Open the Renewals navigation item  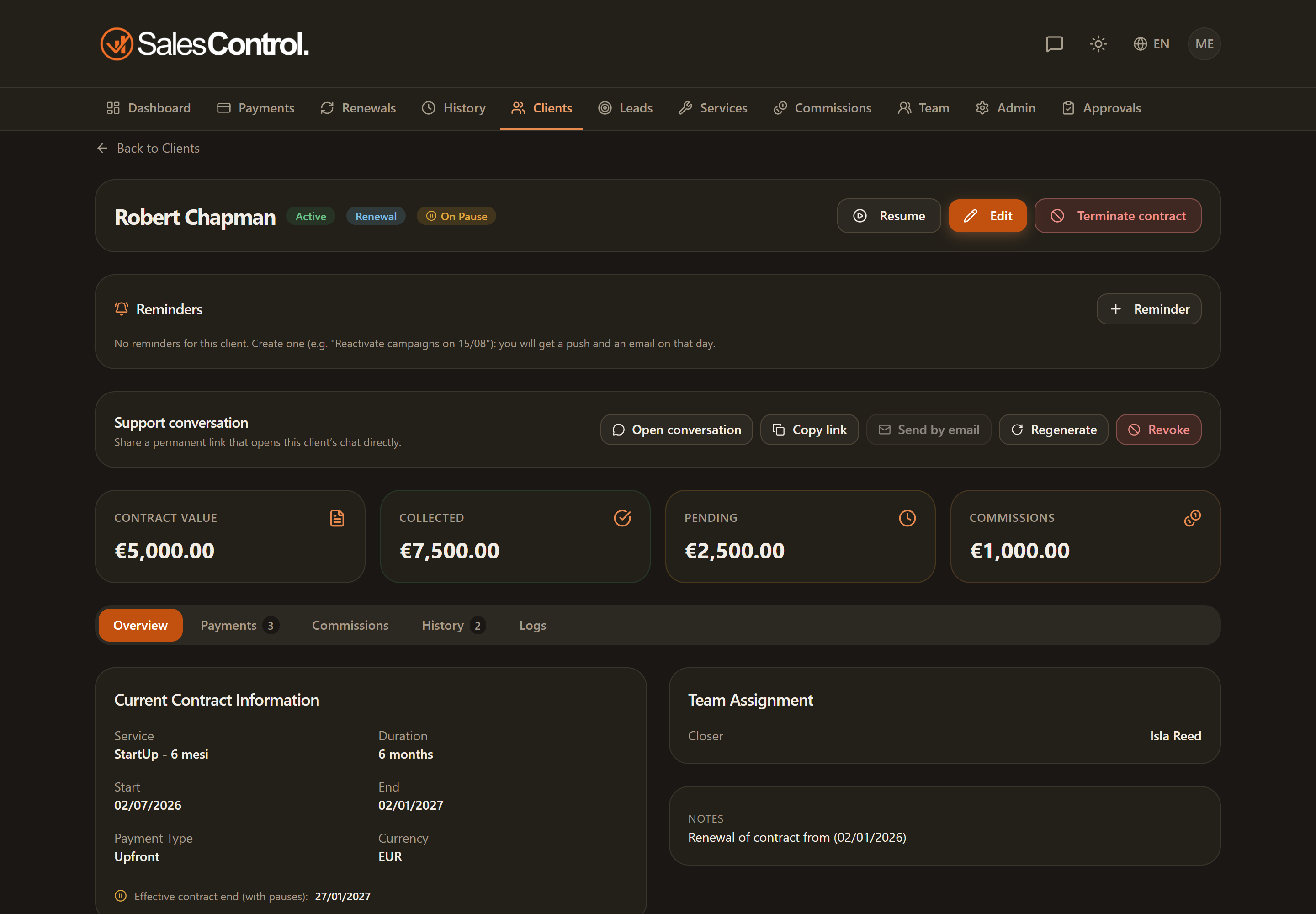click(358, 108)
